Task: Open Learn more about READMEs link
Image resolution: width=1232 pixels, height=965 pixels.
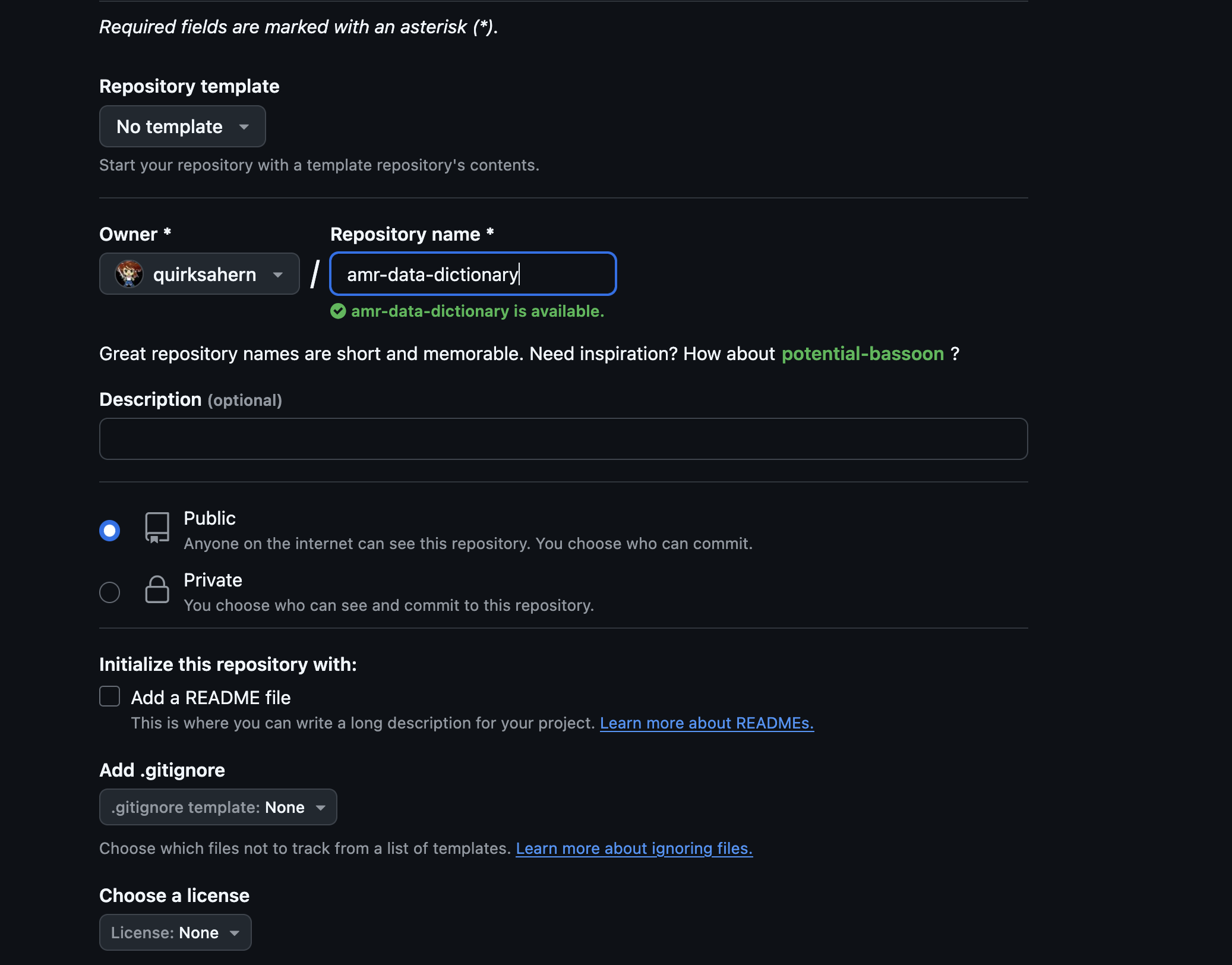Action: (x=707, y=723)
